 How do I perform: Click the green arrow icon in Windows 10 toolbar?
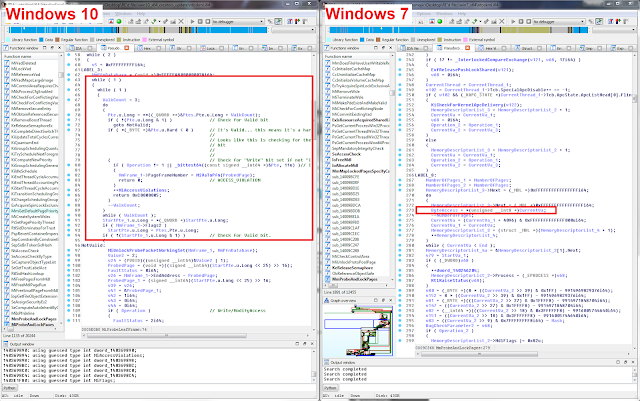tap(154, 21)
